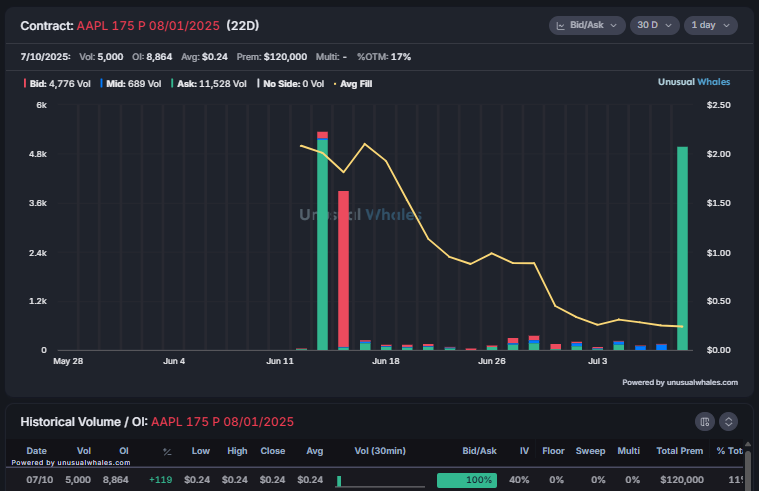Click the Bid/Ask column header in table

[x=479, y=451]
